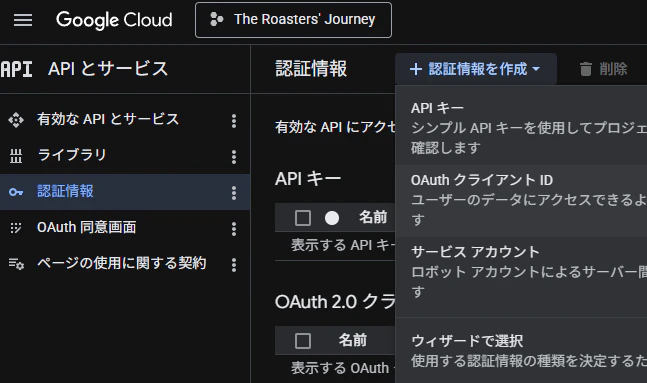Viewport: 647px width, 383px height.
Task: Click the 認証情報を作成 button
Action: click(x=476, y=69)
